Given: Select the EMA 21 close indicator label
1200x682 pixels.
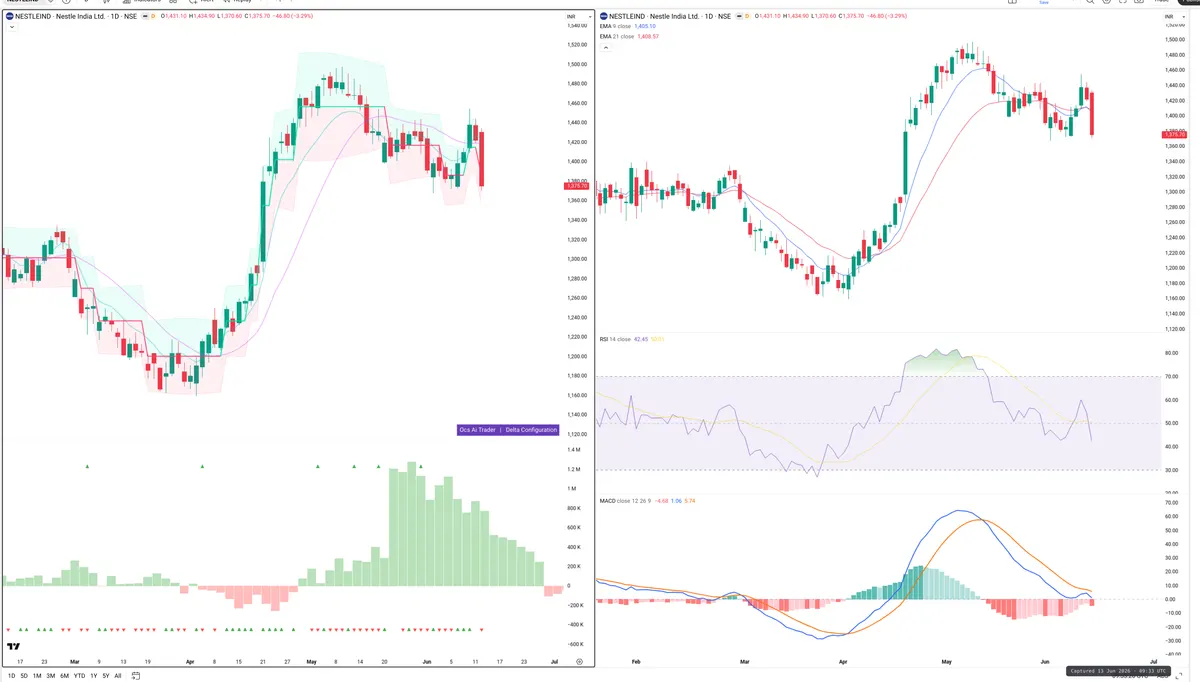Looking at the screenshot, I should 617,37.
